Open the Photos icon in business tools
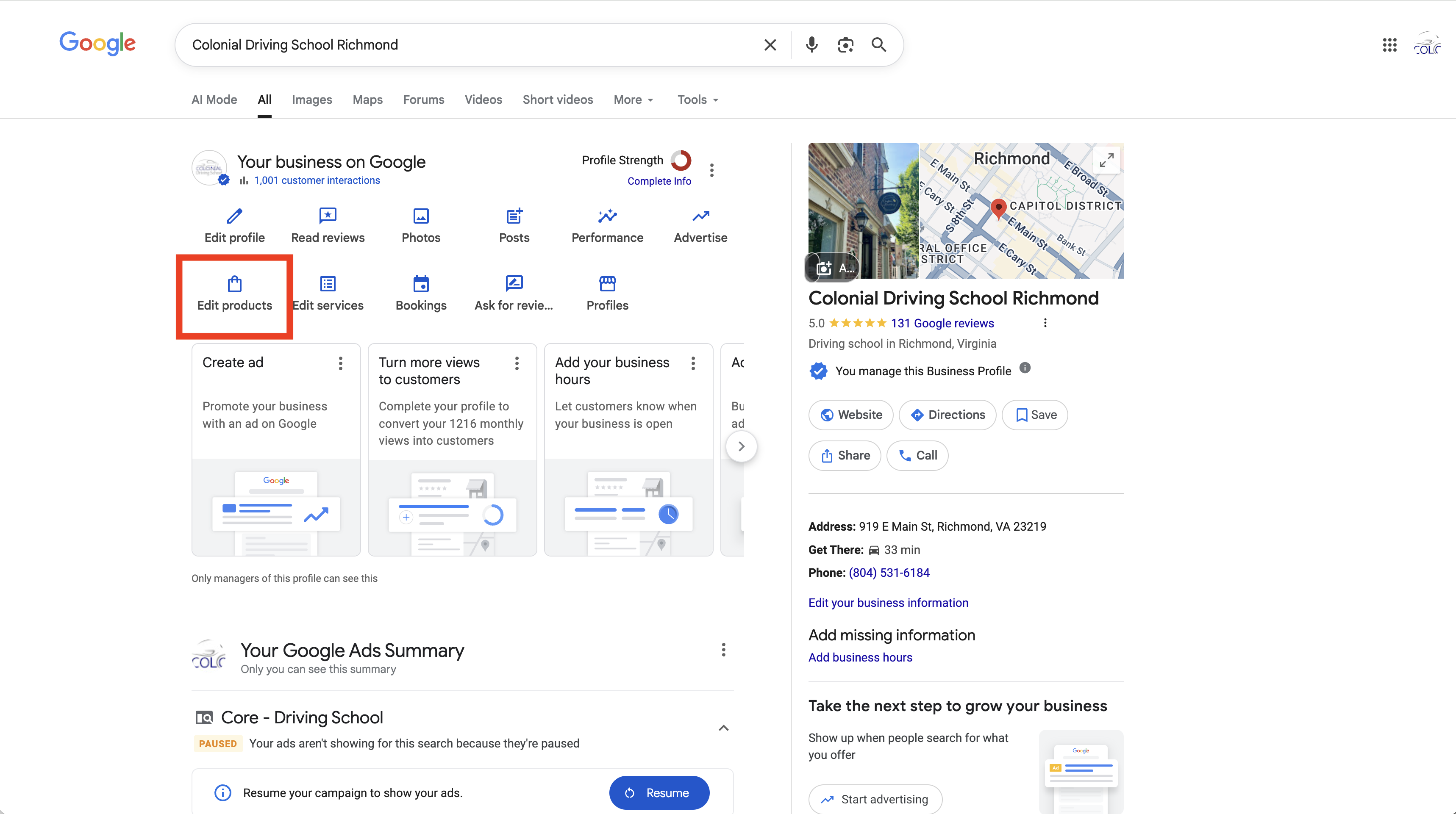This screenshot has height=814, width=1456. 421,226
